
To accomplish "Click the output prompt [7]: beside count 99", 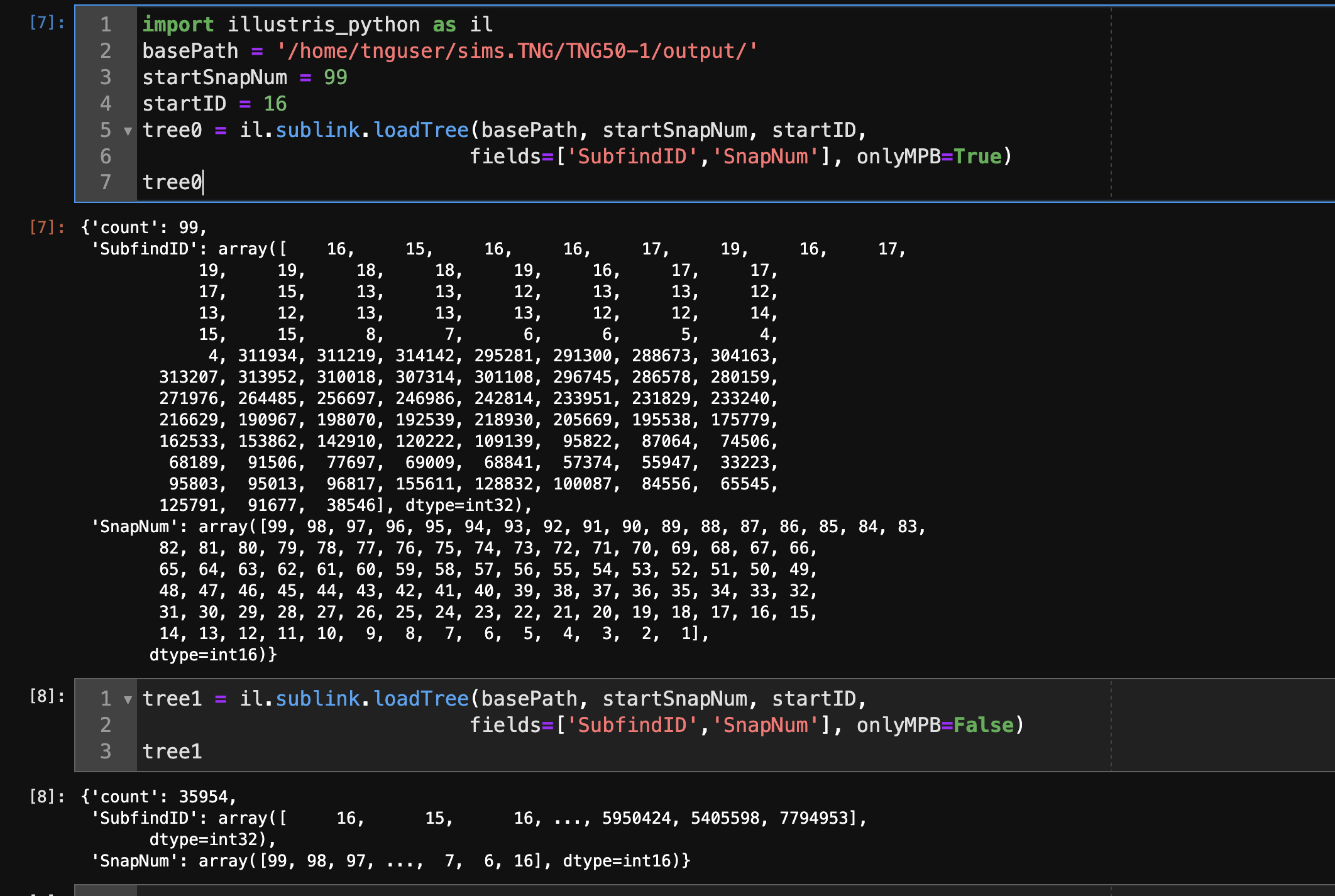I will click(47, 227).
